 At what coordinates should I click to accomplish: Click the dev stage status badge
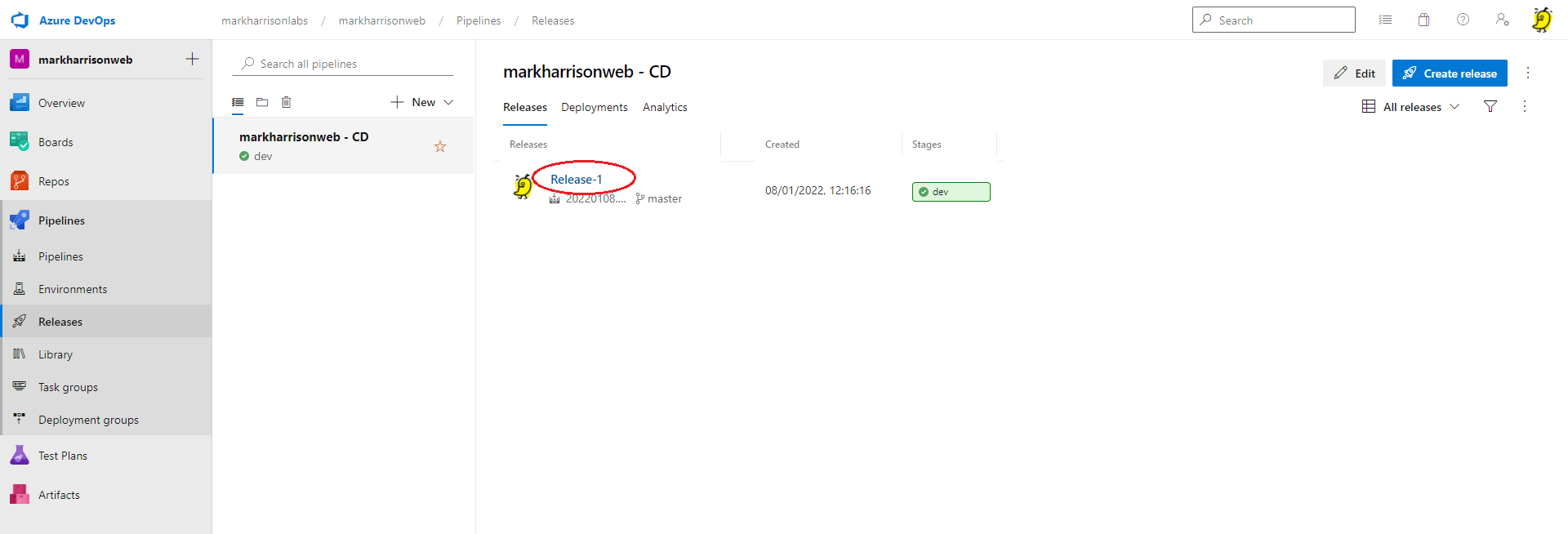pyautogui.click(x=951, y=192)
